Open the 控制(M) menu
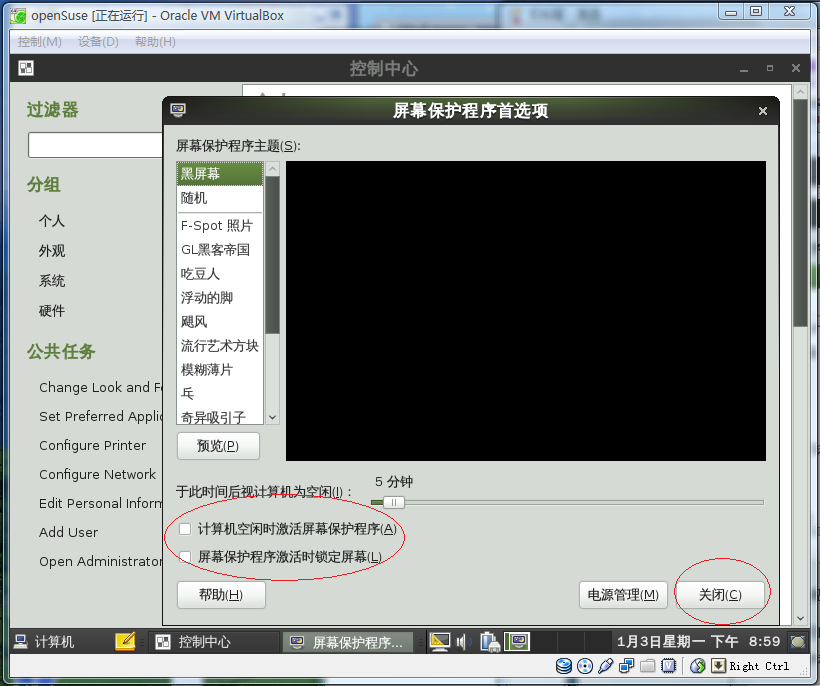 point(40,42)
